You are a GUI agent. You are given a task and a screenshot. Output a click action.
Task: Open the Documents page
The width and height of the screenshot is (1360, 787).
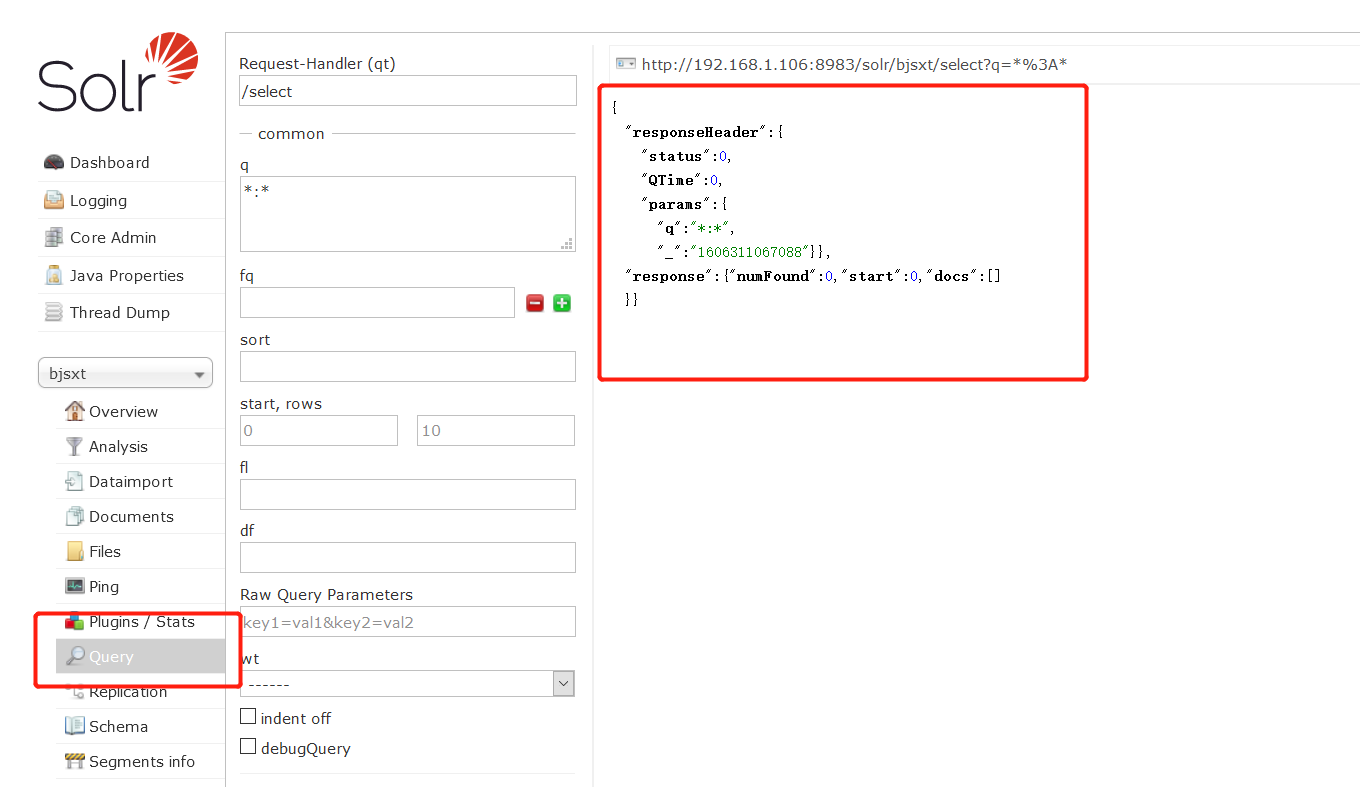131,516
